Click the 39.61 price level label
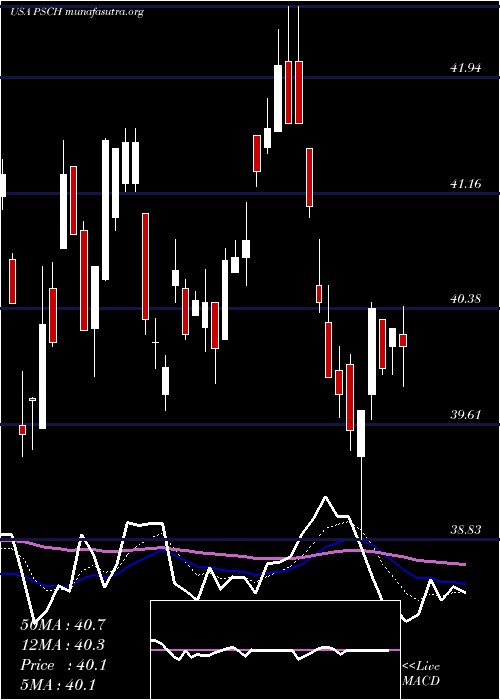 (x=466, y=414)
